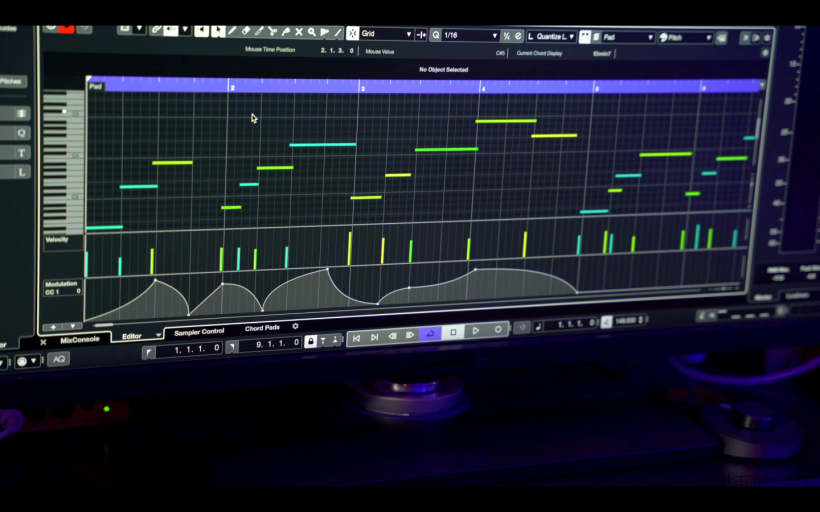The image size is (820, 512).
Task: Toggle Acoustic Feedback speaker icon
Action: (x=201, y=31)
